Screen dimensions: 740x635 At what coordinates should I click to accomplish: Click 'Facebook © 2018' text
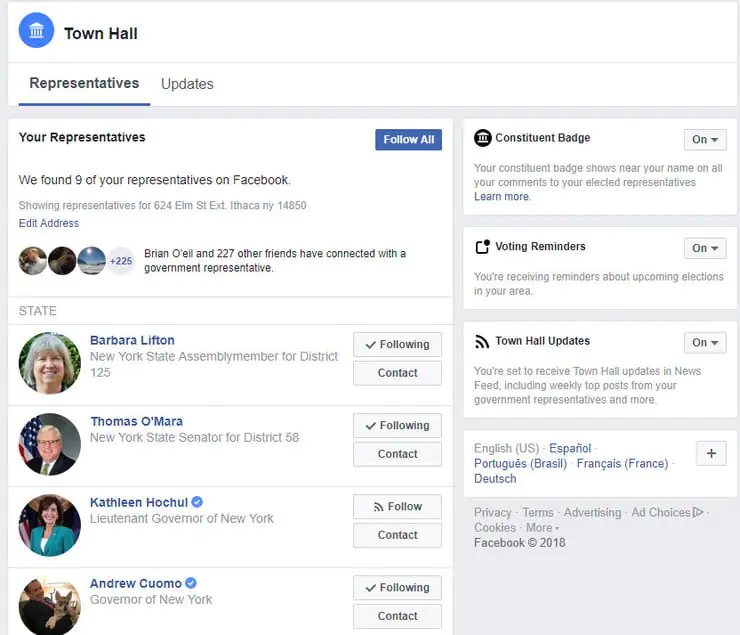tap(520, 543)
